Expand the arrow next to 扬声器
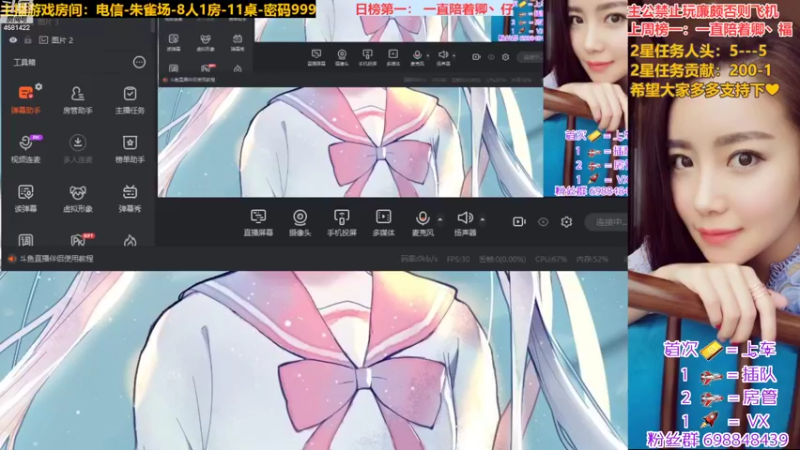Viewport: 800px width, 450px height. tap(482, 219)
